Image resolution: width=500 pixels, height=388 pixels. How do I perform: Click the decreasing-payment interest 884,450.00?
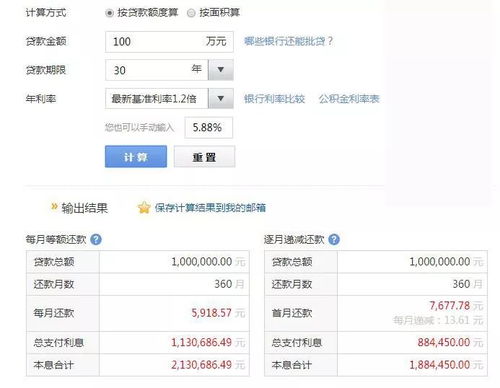[x=444, y=342]
